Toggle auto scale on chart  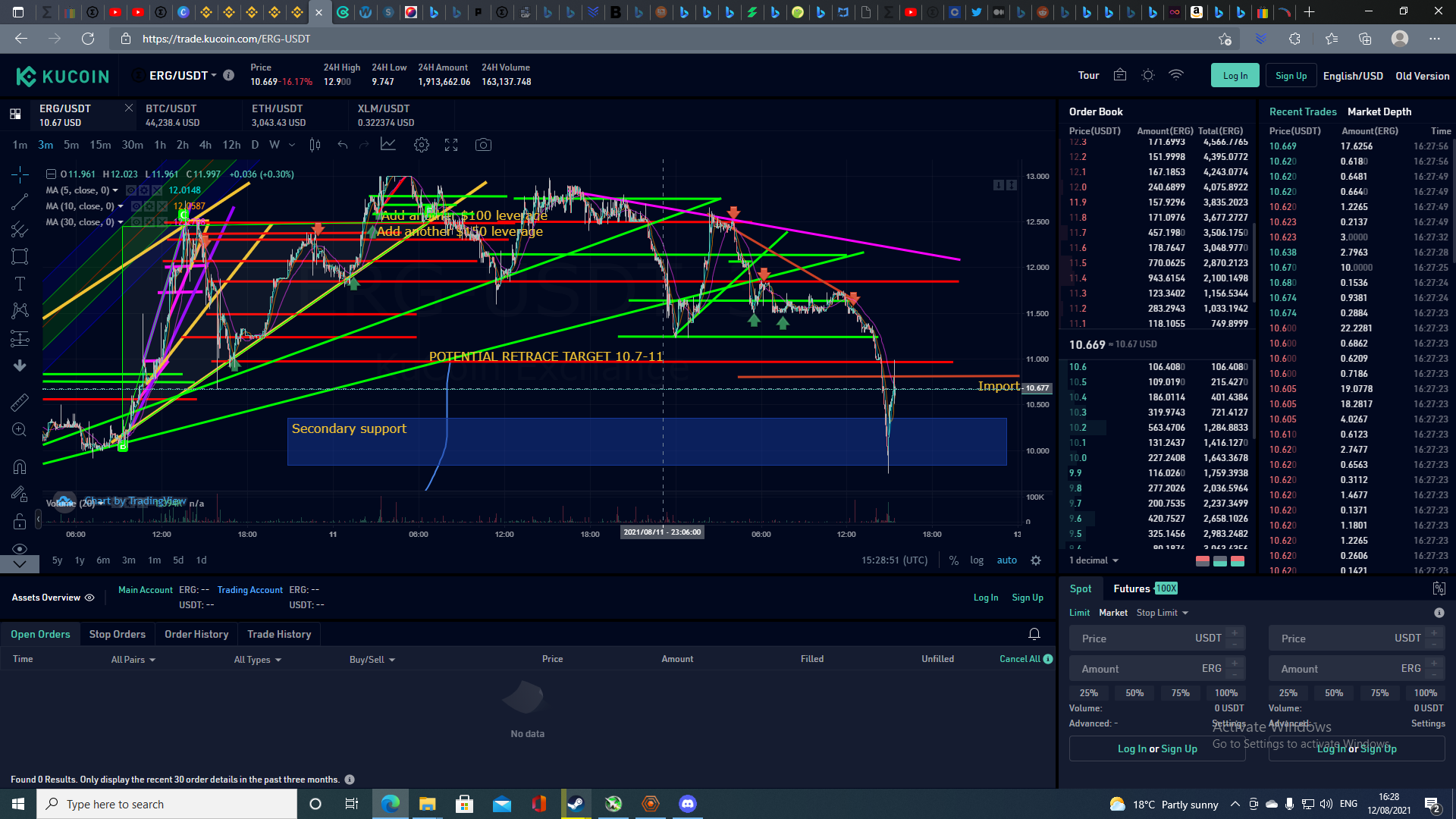pos(1006,560)
